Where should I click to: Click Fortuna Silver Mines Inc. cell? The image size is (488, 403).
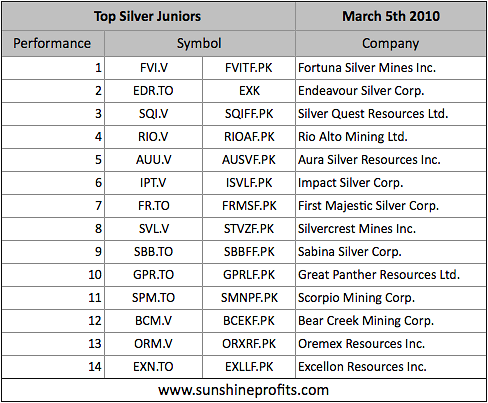tap(391, 68)
